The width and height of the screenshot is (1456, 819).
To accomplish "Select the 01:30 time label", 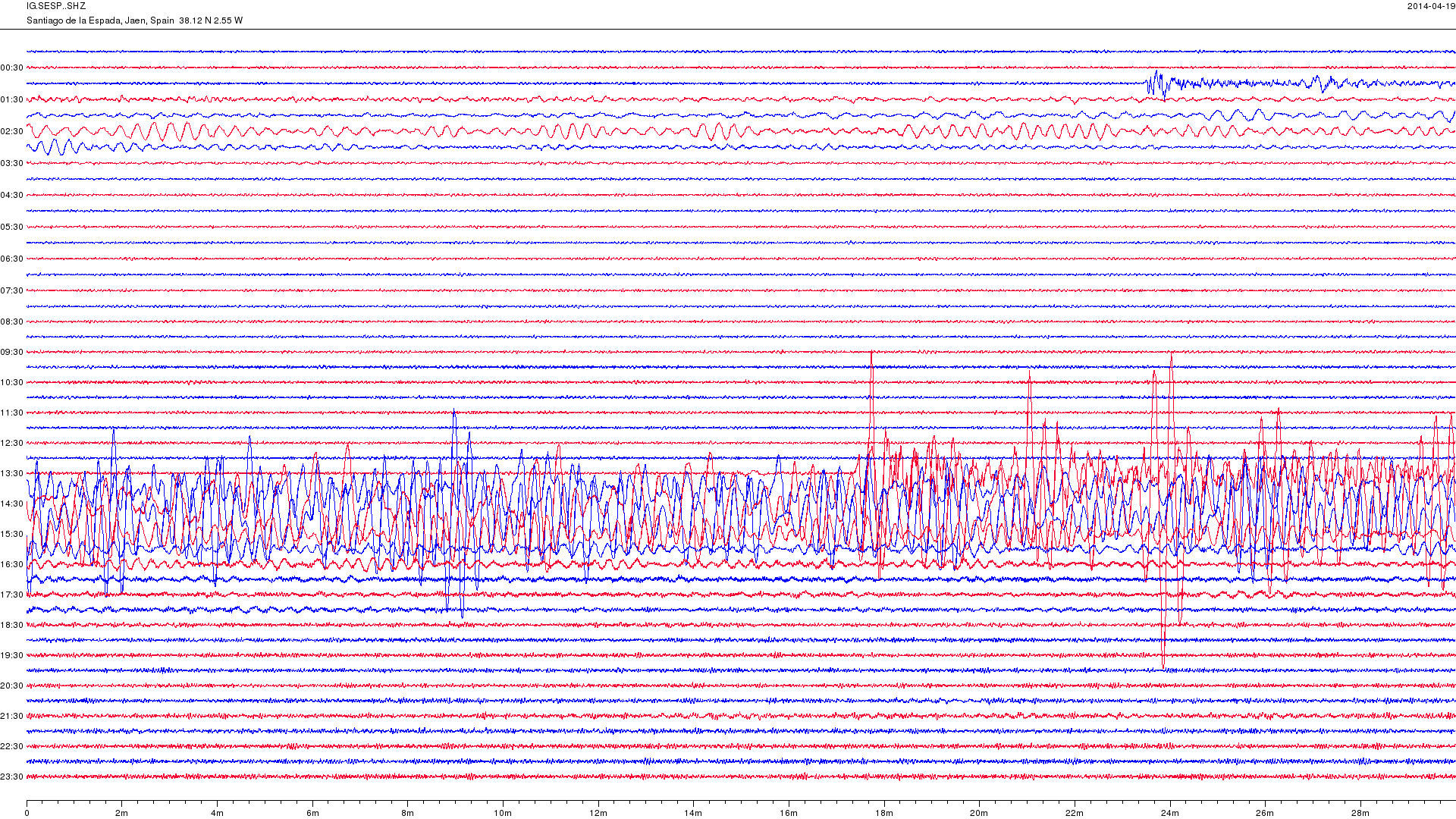I will [11, 100].
